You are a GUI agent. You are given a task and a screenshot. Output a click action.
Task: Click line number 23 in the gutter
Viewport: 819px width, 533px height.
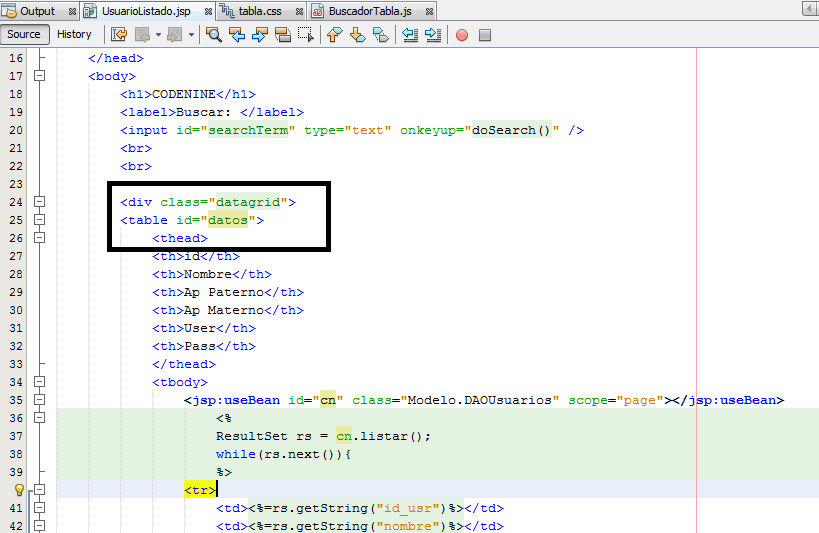[16, 184]
